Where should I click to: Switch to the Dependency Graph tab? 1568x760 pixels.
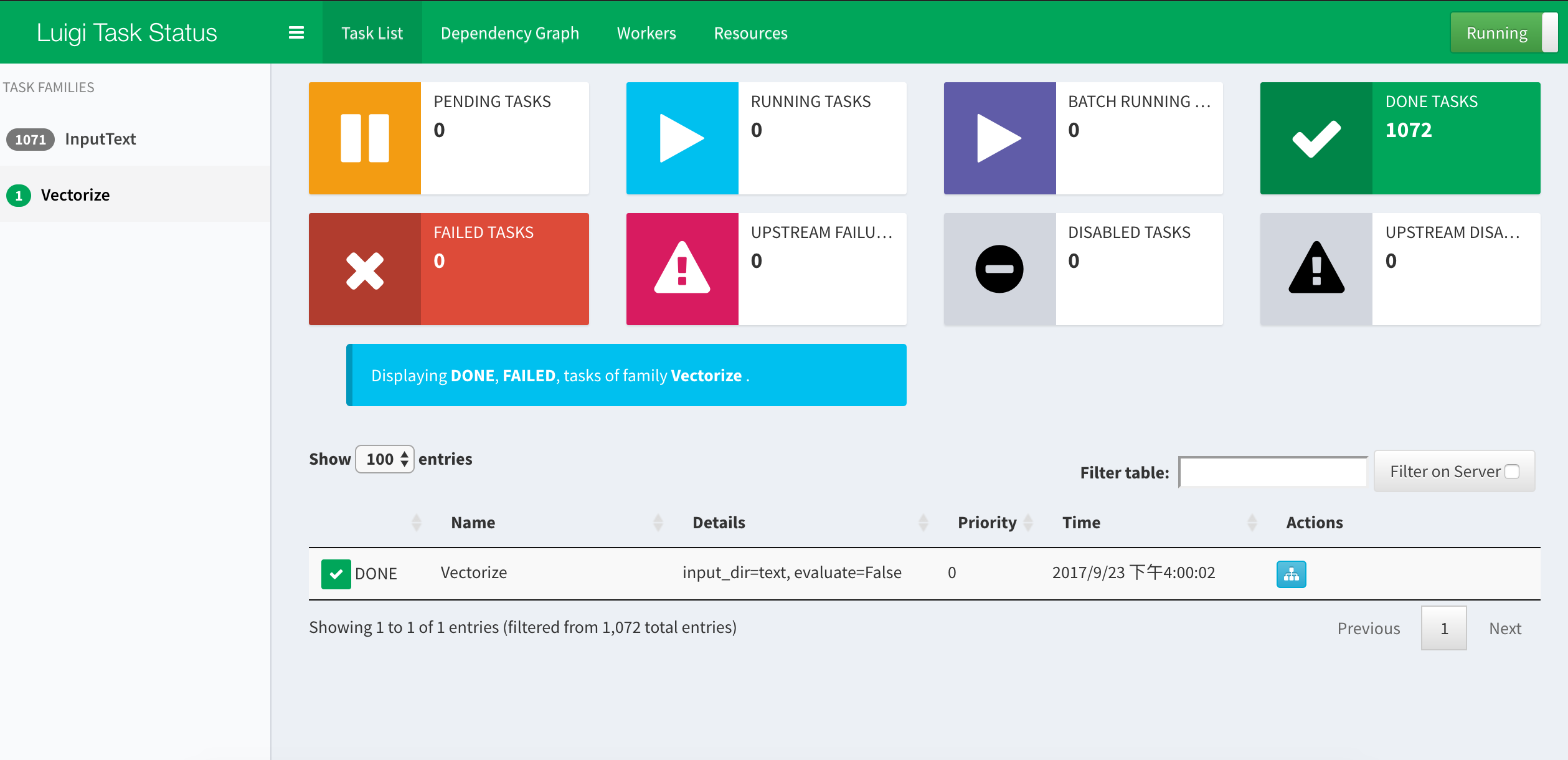pyautogui.click(x=509, y=32)
